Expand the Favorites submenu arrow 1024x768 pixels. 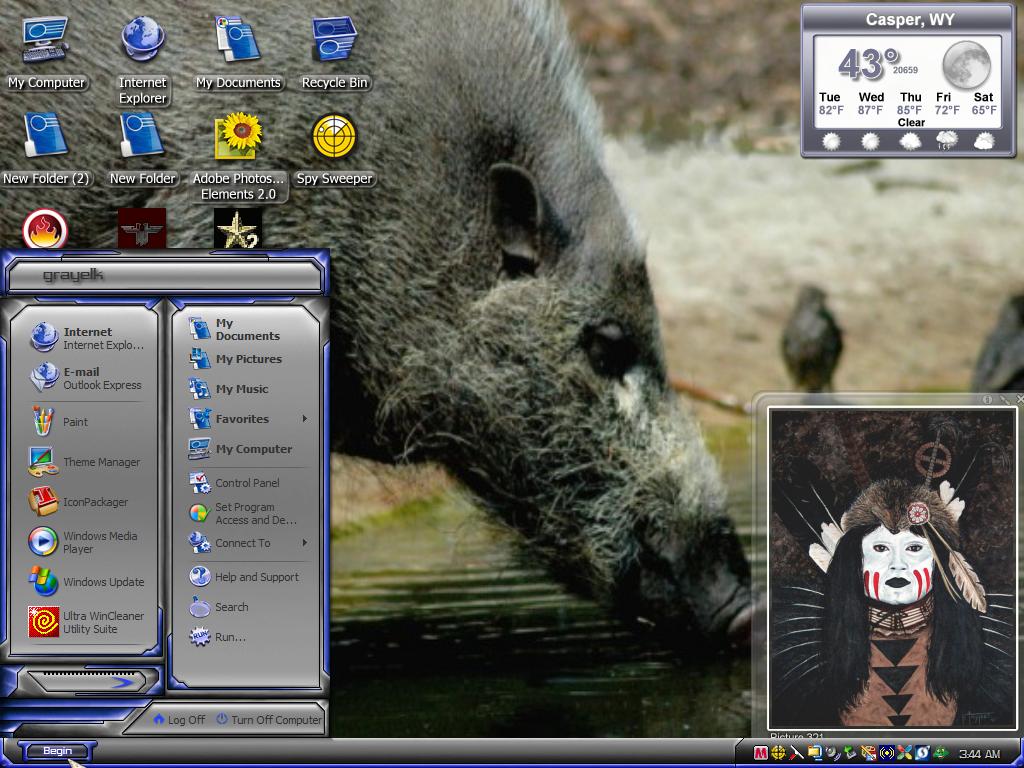[x=304, y=419]
